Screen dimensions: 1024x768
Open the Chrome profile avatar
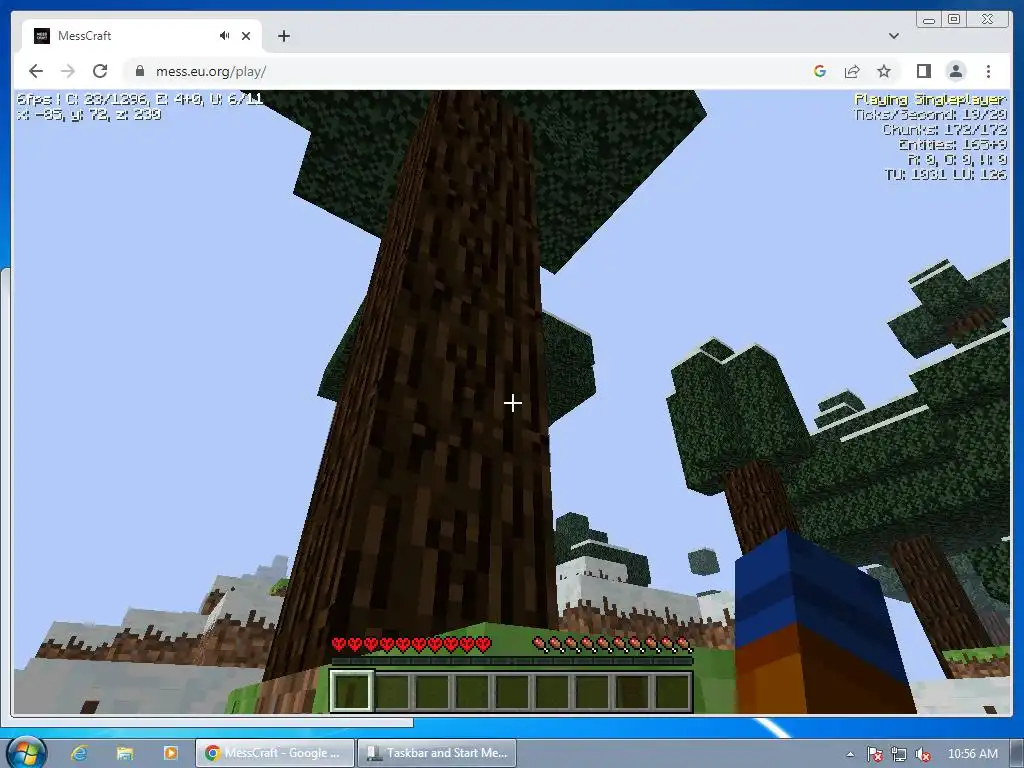[955, 71]
